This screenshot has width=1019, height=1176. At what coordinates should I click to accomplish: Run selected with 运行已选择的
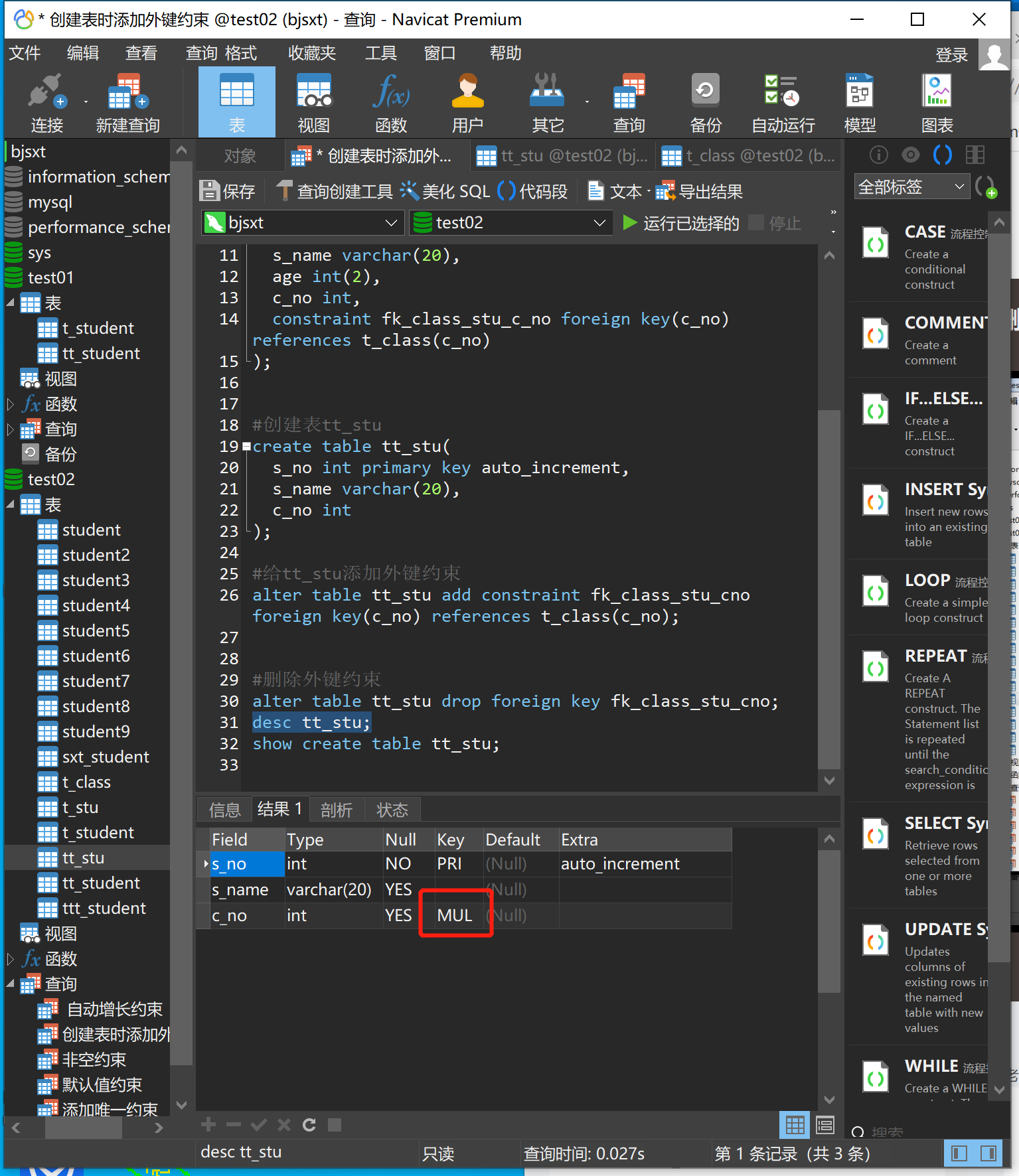point(681,223)
